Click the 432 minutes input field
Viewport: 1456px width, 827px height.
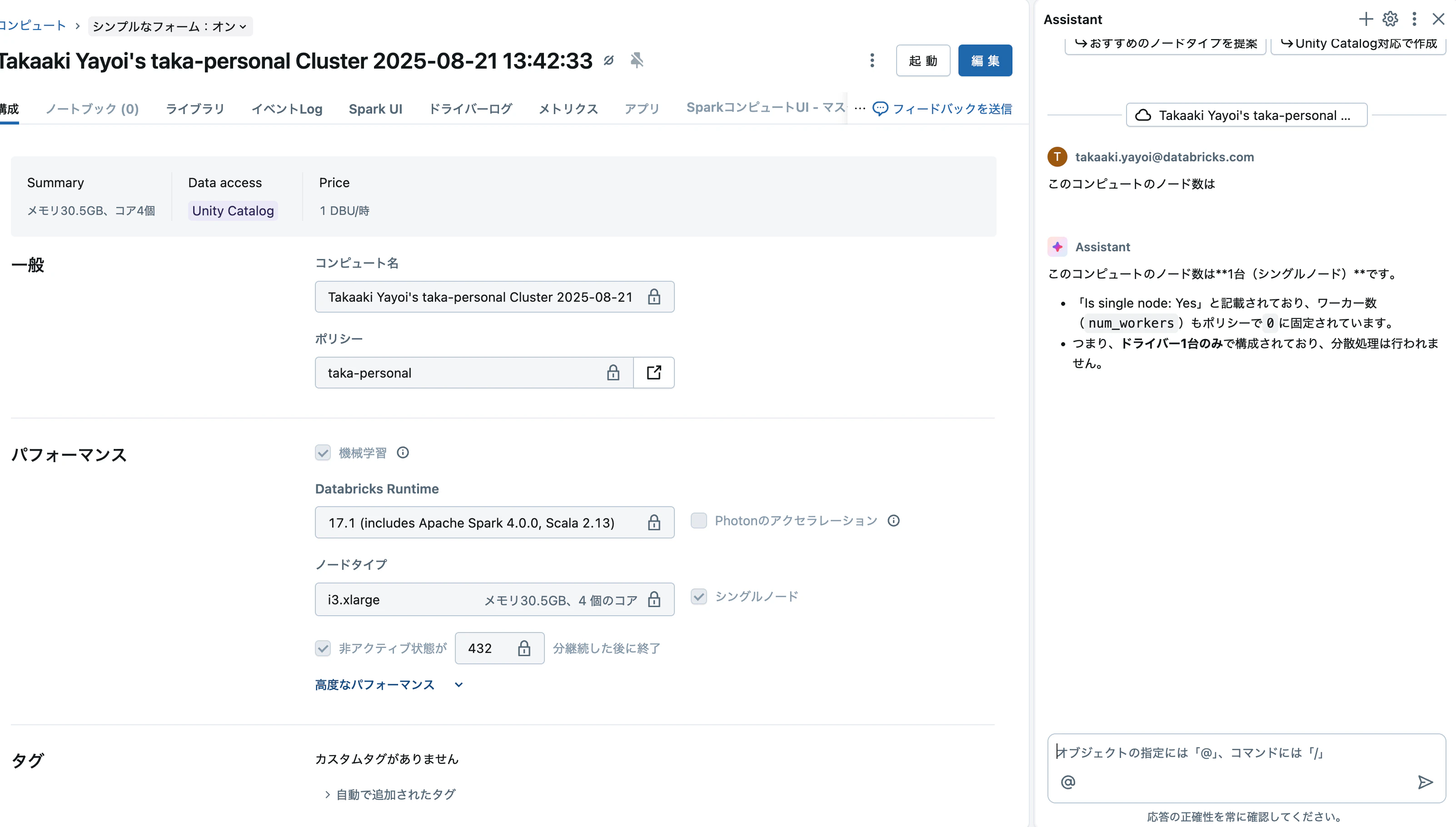[x=500, y=648]
